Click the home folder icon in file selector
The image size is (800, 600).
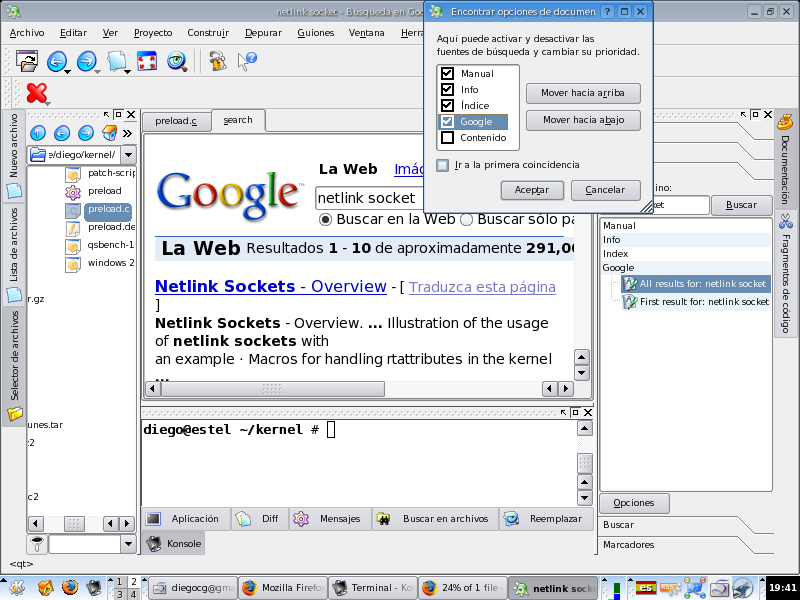pos(110,133)
